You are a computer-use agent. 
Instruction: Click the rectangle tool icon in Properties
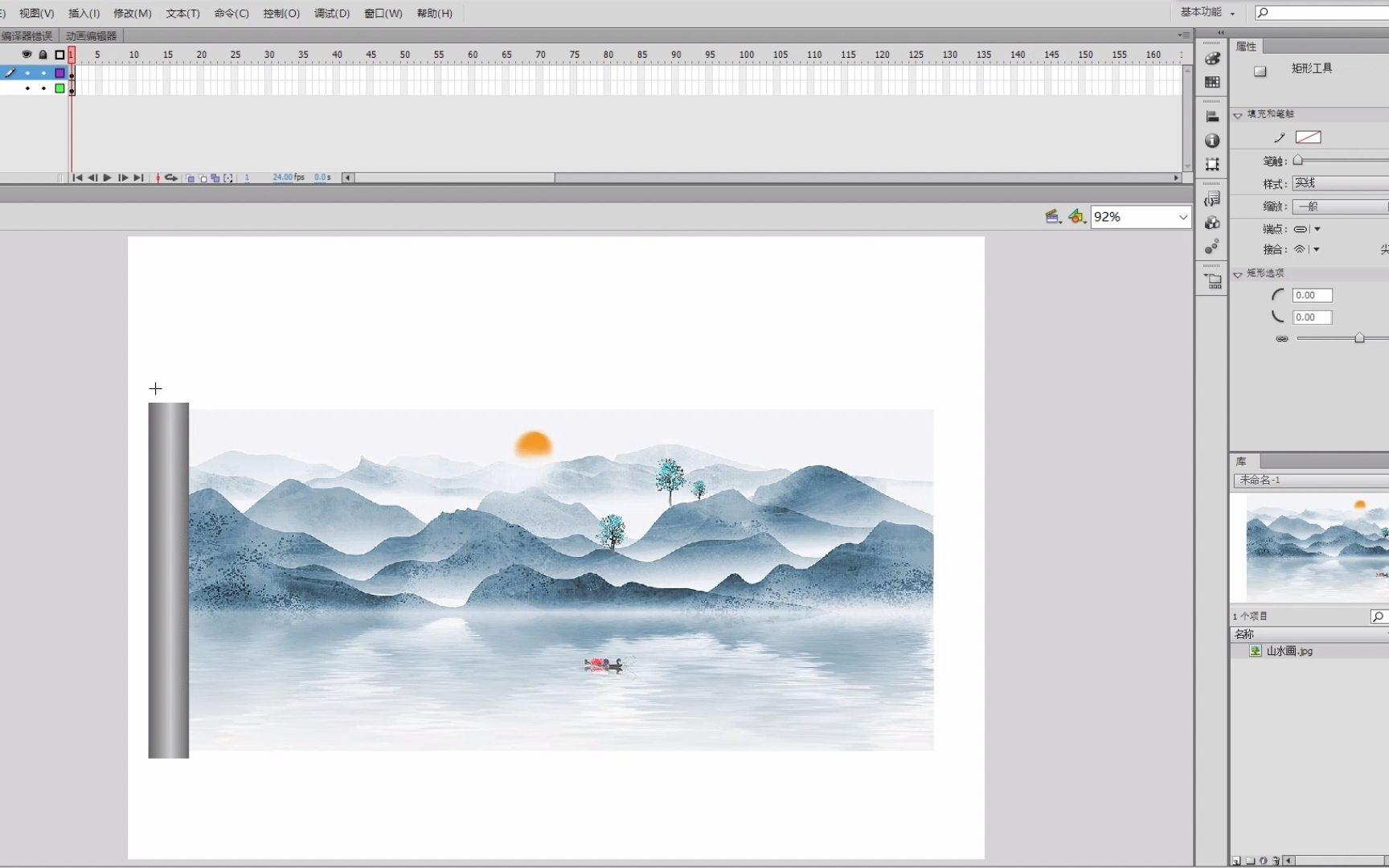(1260, 71)
